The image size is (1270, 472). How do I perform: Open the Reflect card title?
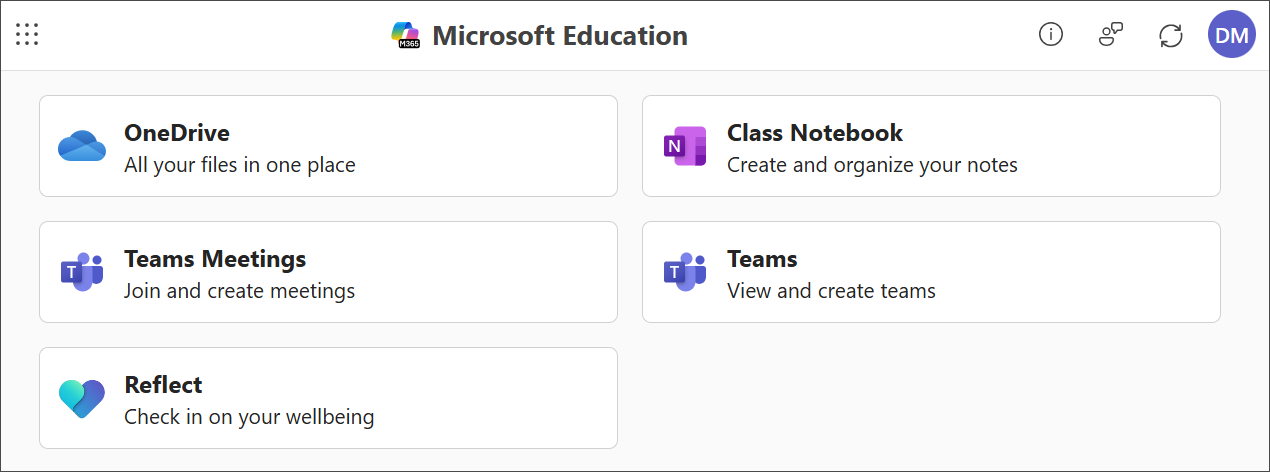(x=163, y=385)
